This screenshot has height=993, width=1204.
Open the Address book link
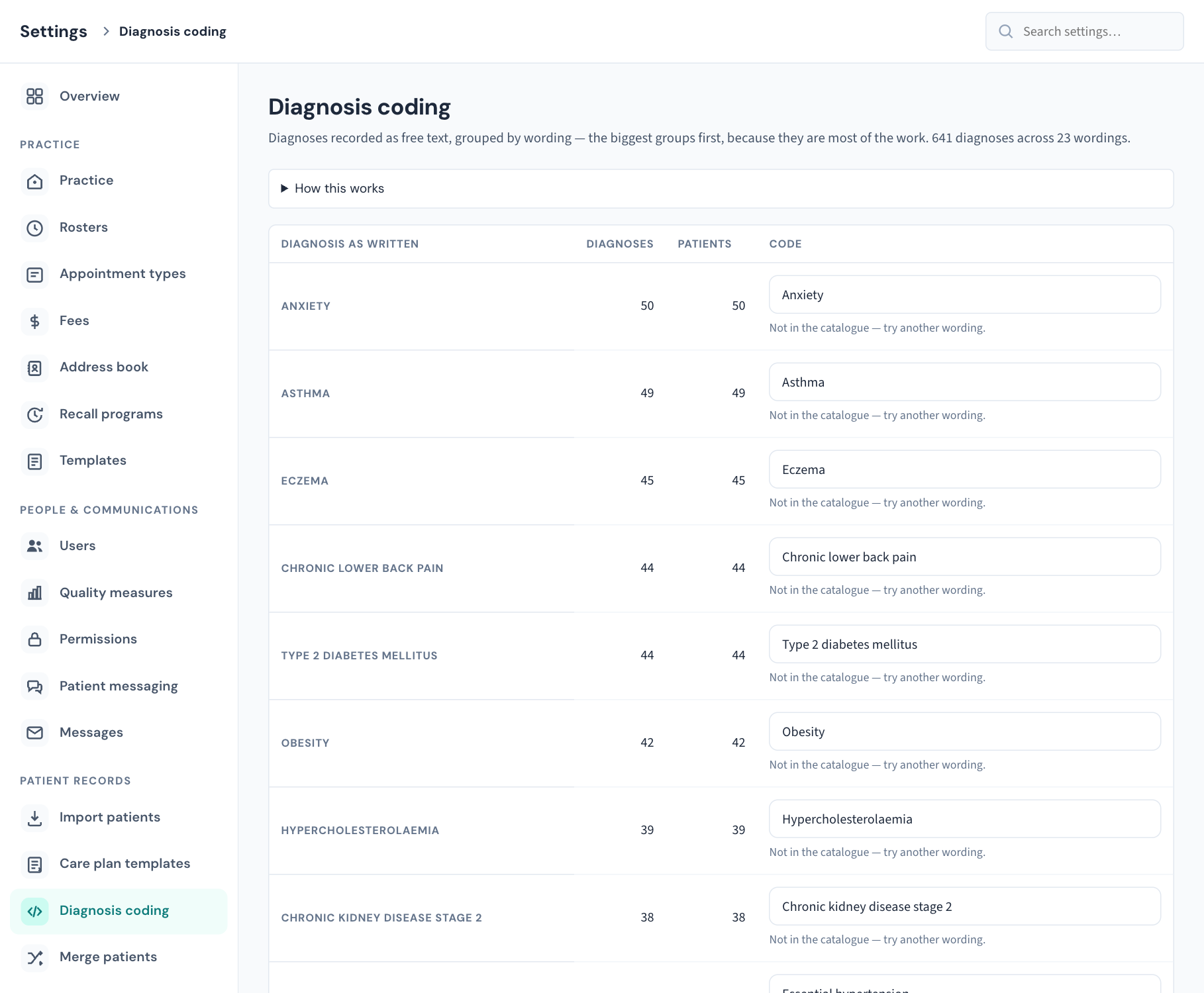(x=119, y=367)
